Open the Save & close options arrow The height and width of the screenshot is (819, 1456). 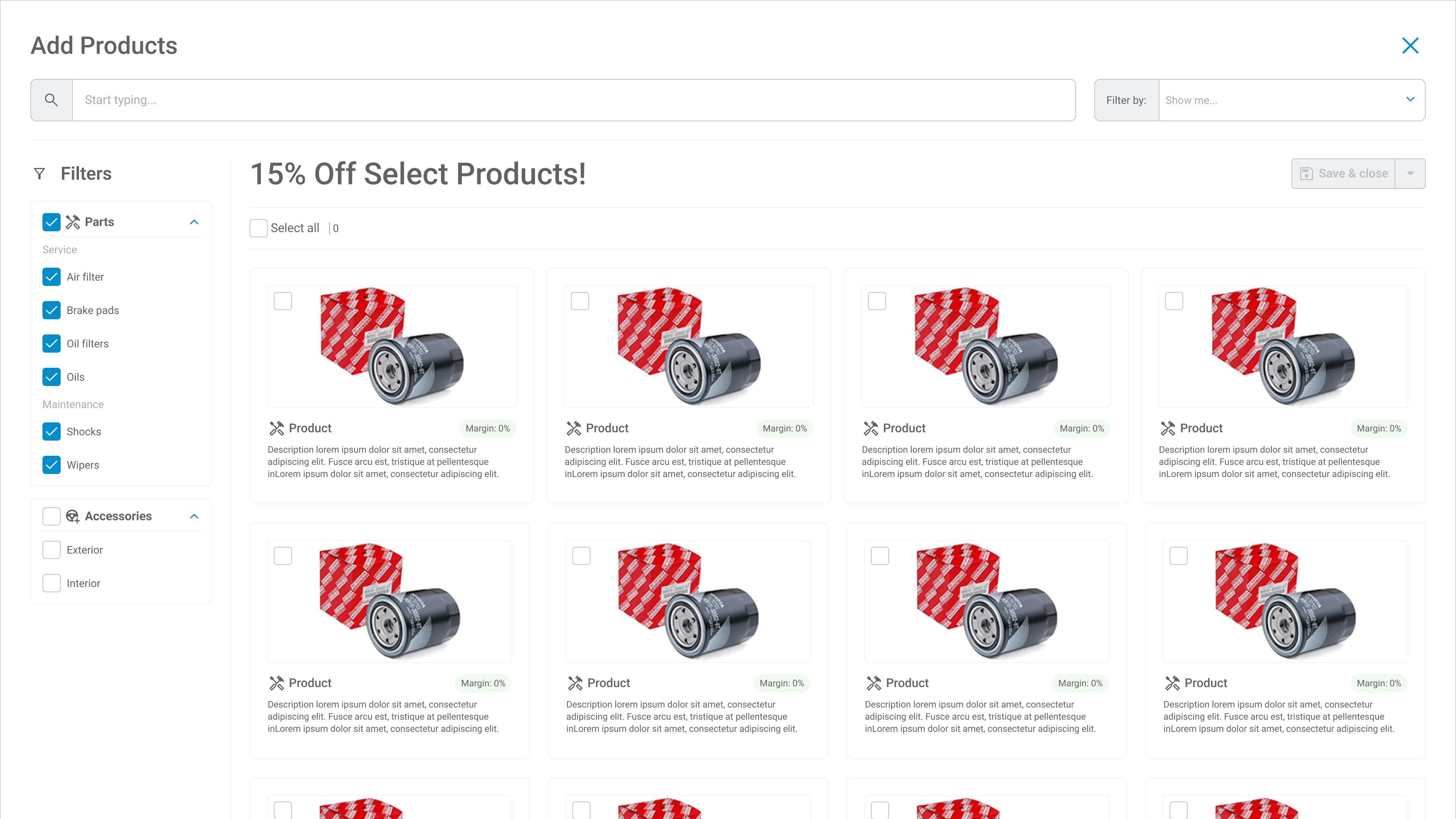tap(1410, 174)
